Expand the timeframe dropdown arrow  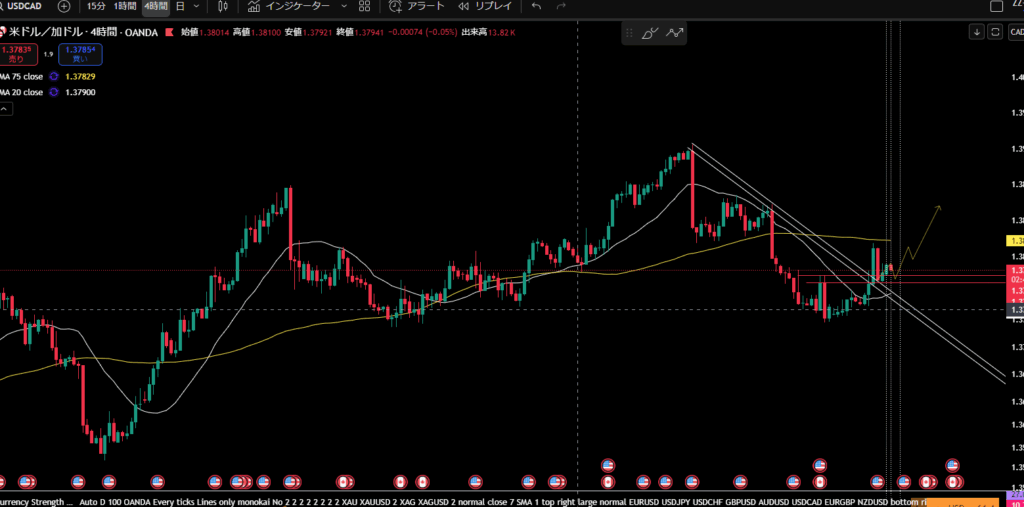196,6
